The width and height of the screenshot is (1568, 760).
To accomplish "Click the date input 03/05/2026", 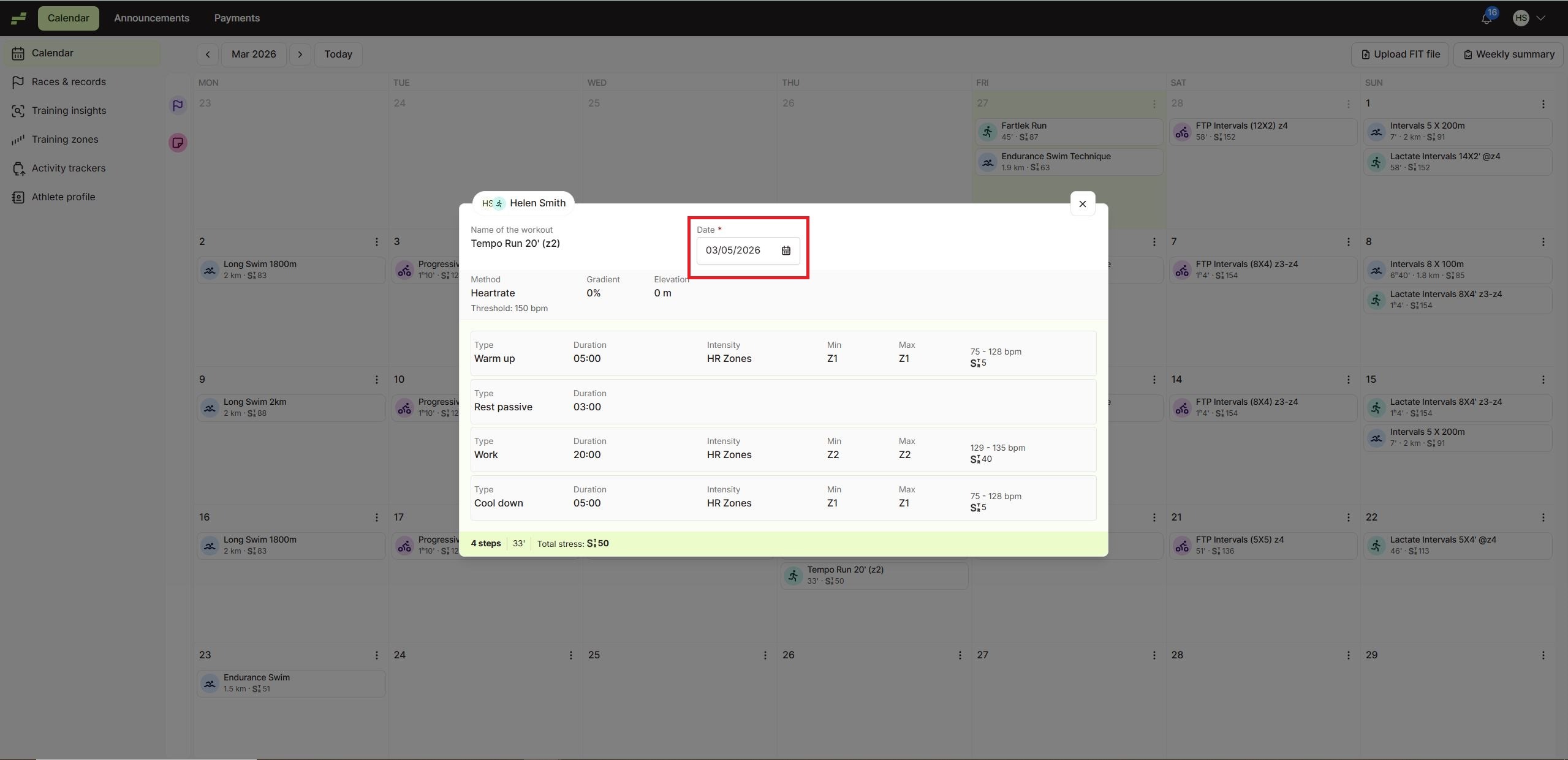I will [733, 250].
